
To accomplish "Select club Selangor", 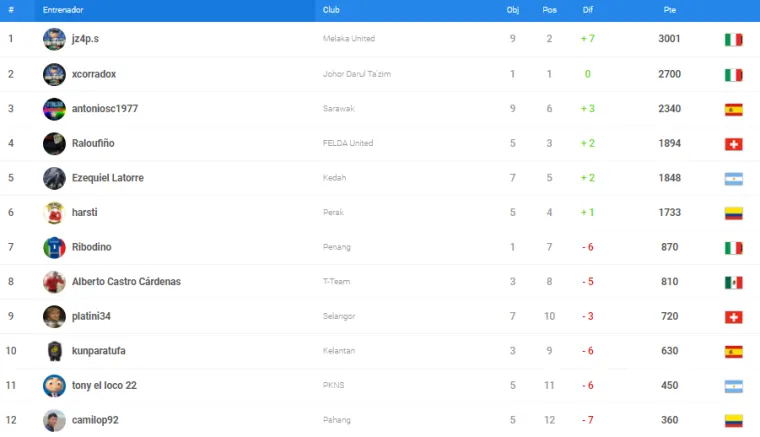I will pos(339,316).
